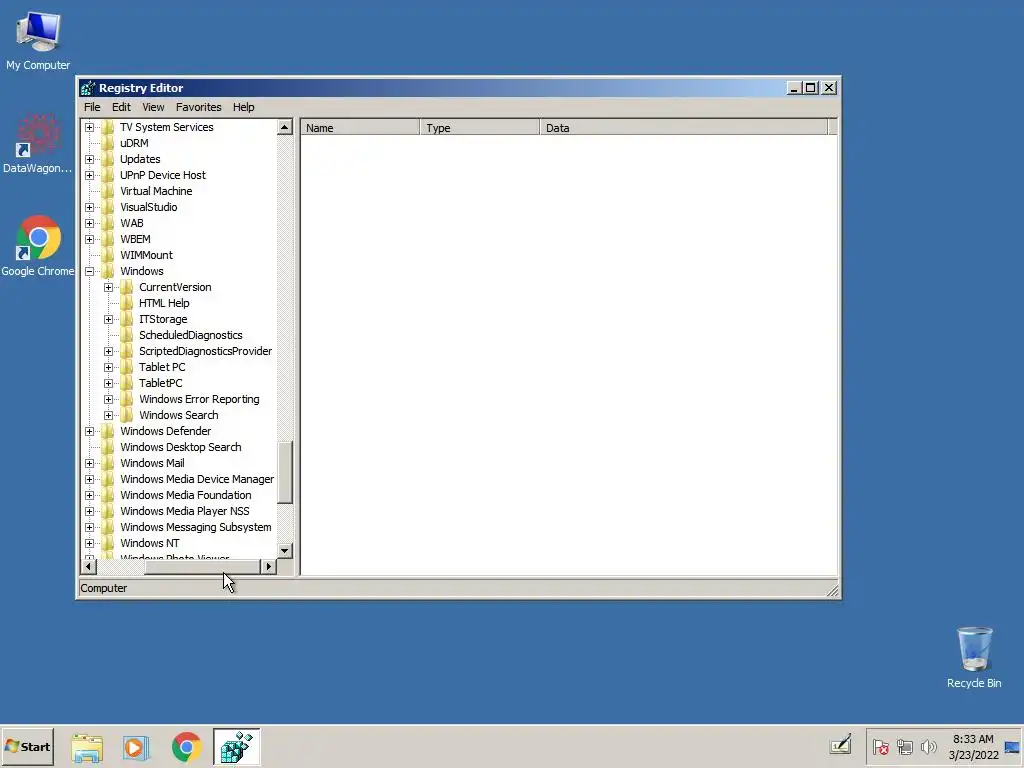Open the Edit menu
Image resolution: width=1024 pixels, height=768 pixels.
pos(121,107)
